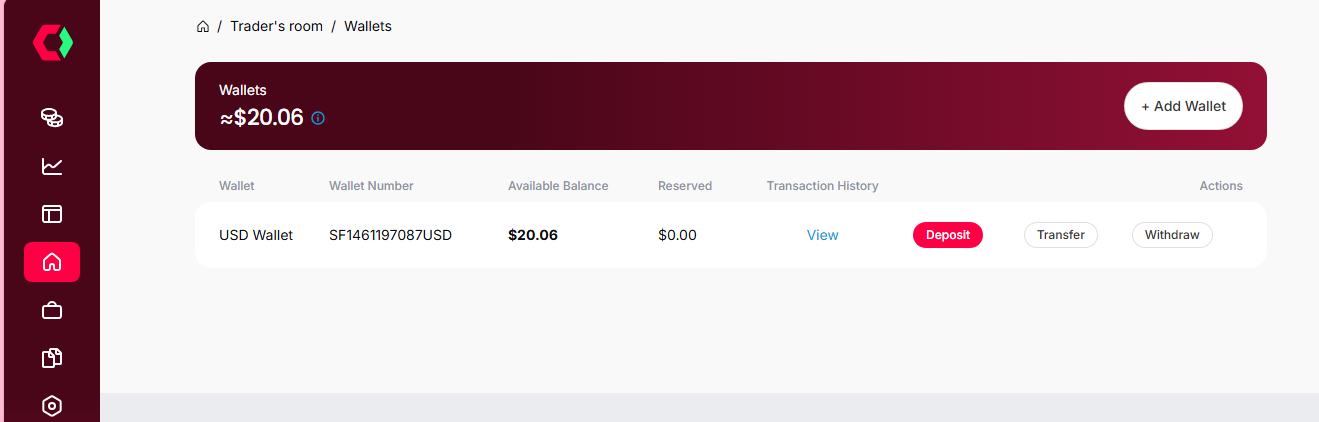
Task: Go to Trader's room breadcrumb
Action: [x=276, y=26]
